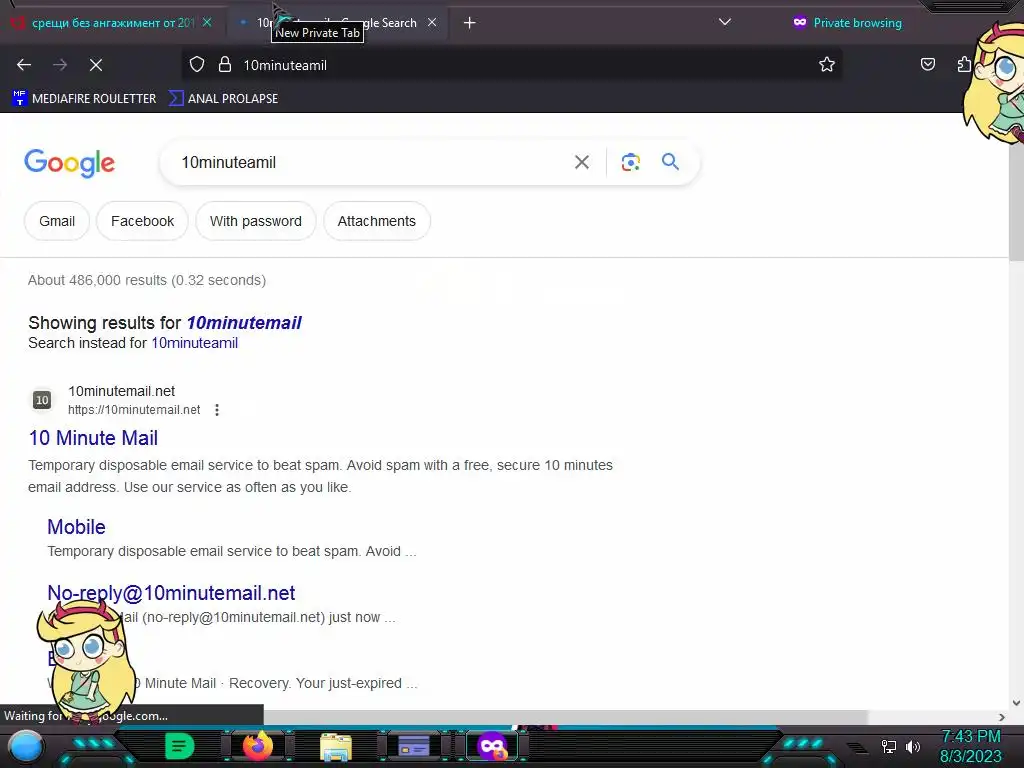Click the https://10minutemail.net URL text
The width and height of the screenshot is (1024, 768).
(x=134, y=409)
